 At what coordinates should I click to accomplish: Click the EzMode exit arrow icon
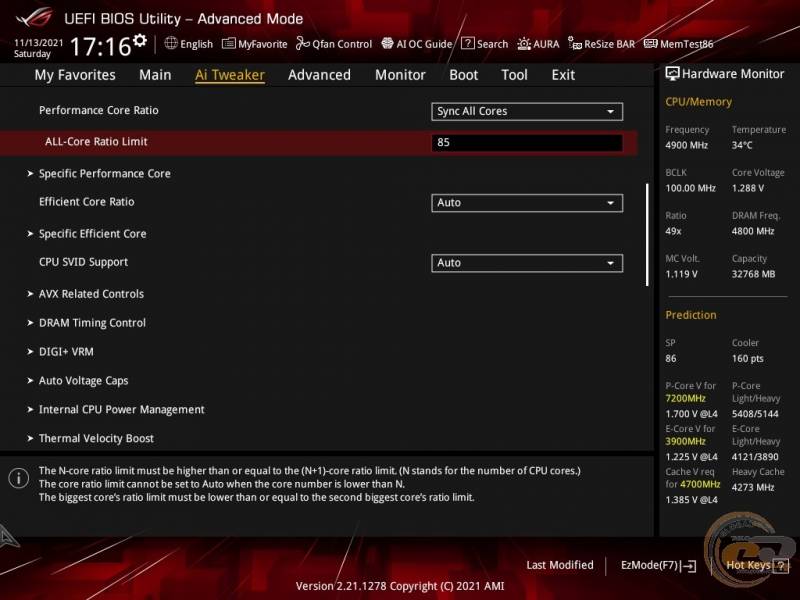click(688, 565)
